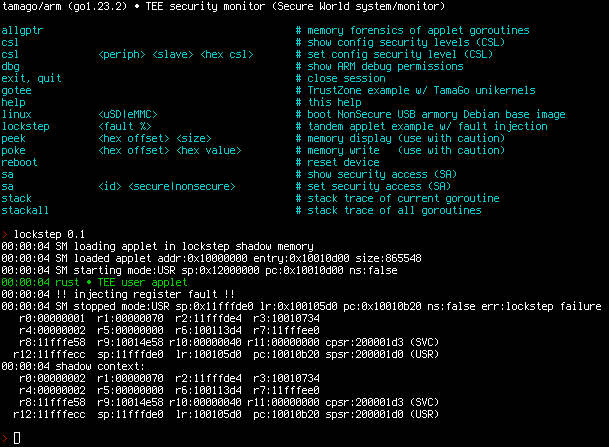The height and width of the screenshot is (447, 609).
Task: Click the '<periph> <slave> <hex csl>' argument text
Action: 176,54
